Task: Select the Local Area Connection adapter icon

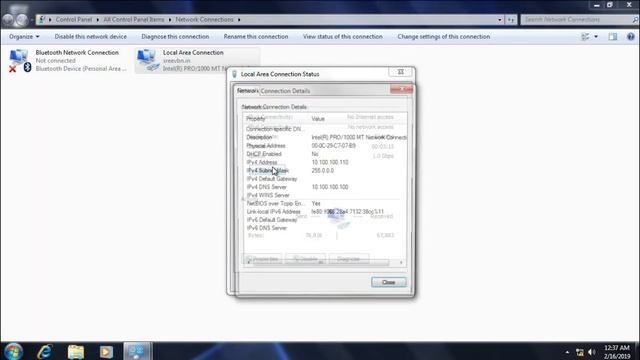Action: [x=147, y=60]
